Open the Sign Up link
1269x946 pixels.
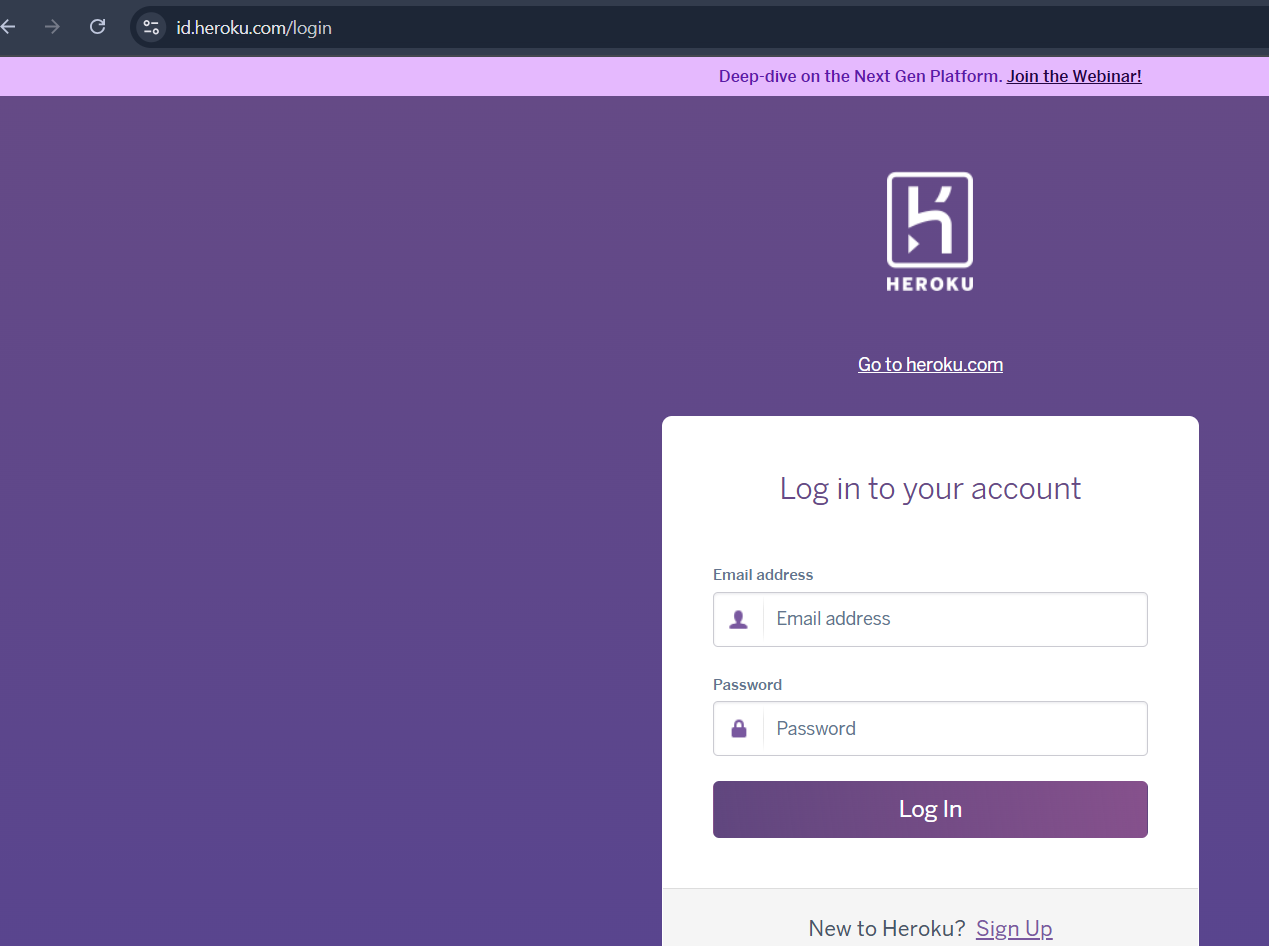(1014, 929)
